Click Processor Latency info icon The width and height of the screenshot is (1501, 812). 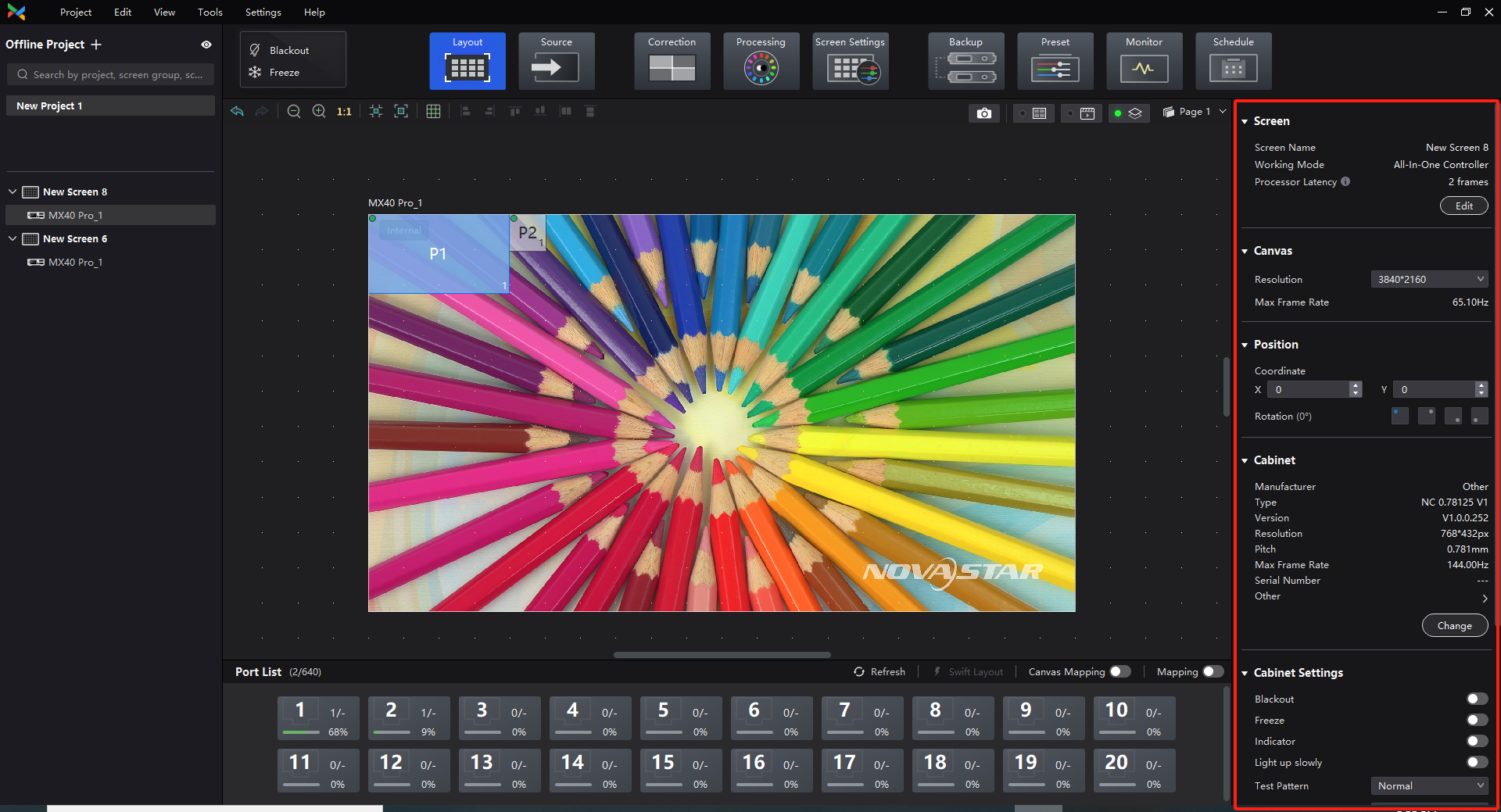tap(1345, 181)
